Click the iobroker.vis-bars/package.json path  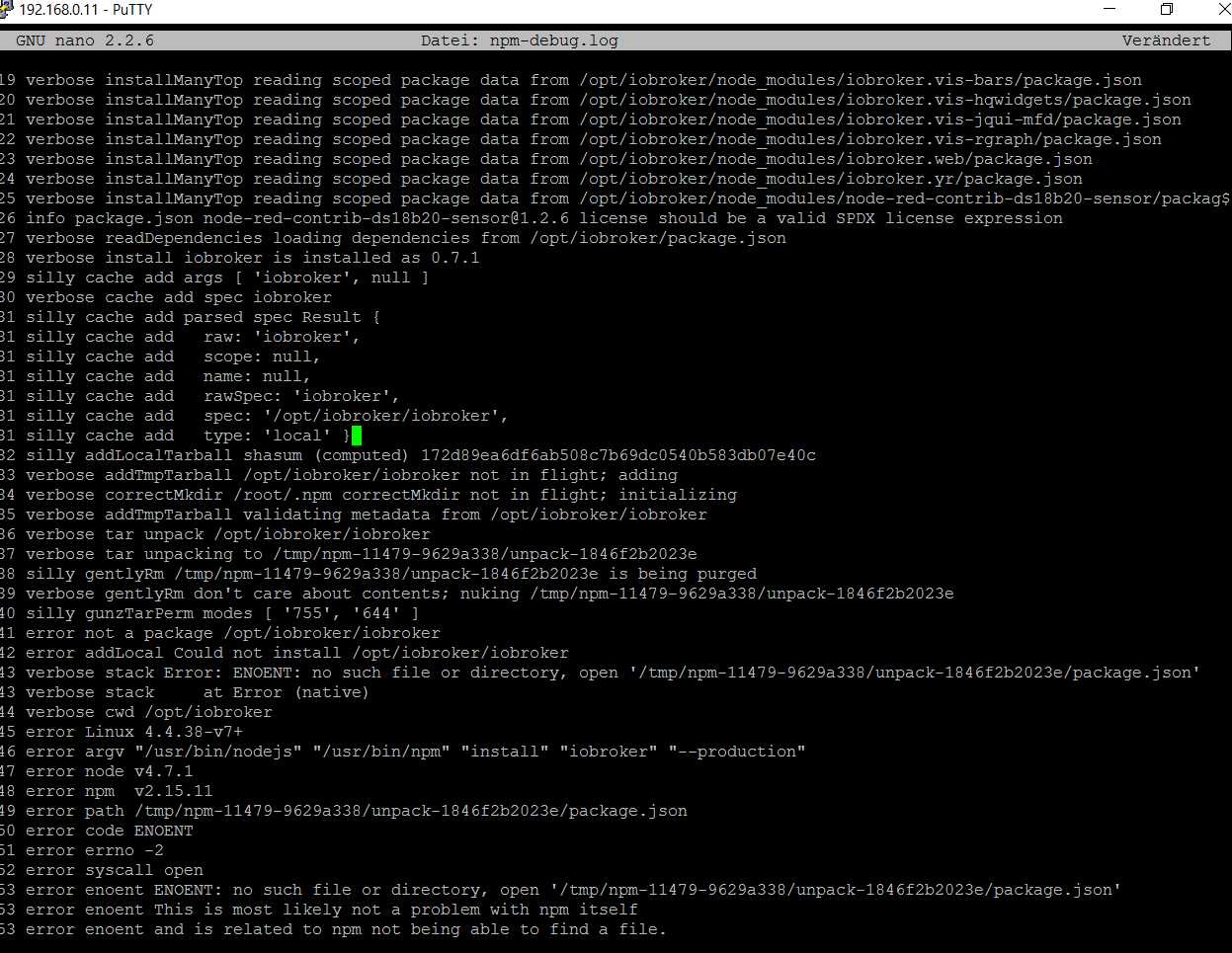click(860, 80)
